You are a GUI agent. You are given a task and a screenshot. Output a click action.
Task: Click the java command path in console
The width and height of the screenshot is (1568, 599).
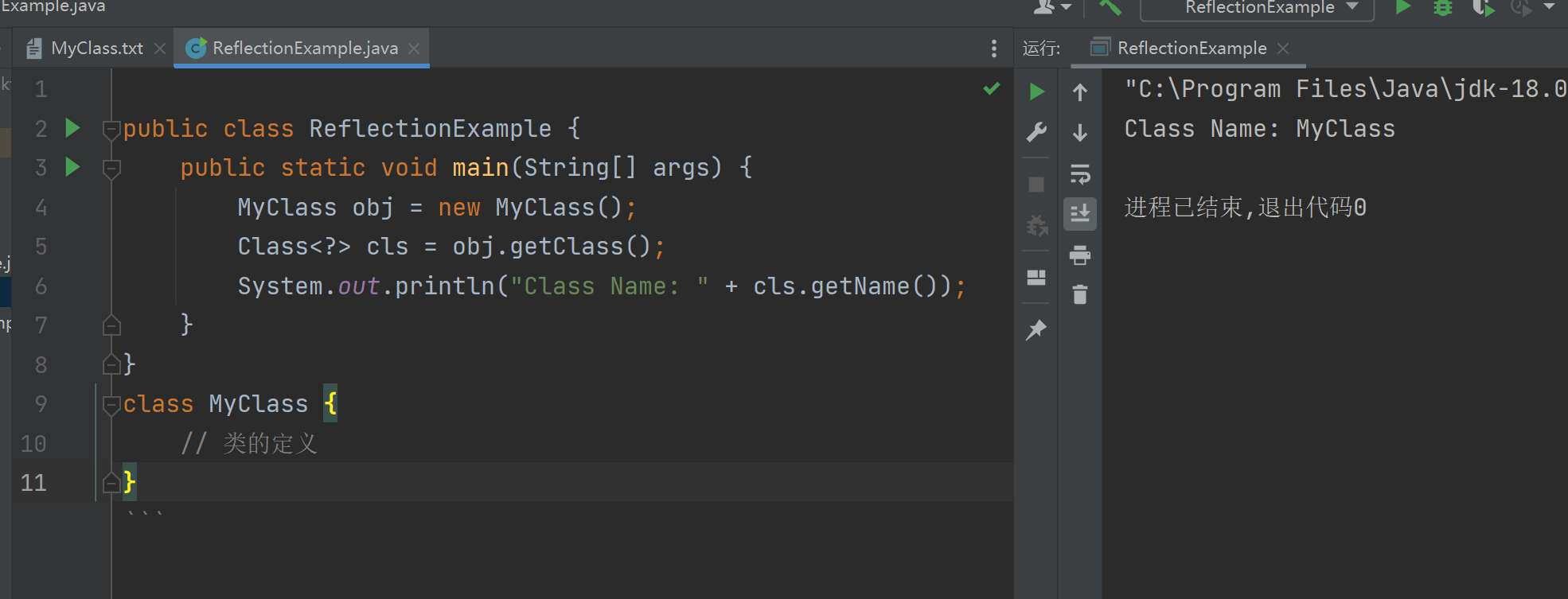pyautogui.click(x=1345, y=89)
